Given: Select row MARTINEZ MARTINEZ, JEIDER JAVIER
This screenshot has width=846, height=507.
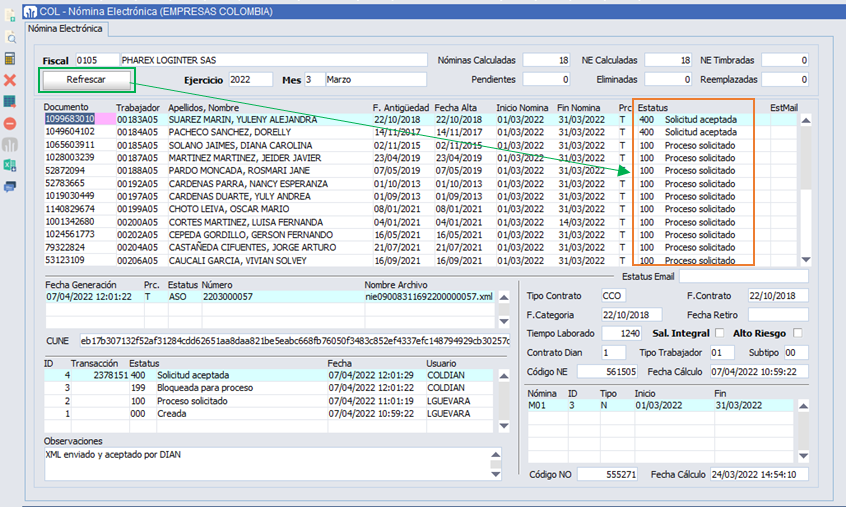Looking at the screenshot, I should point(421,158).
